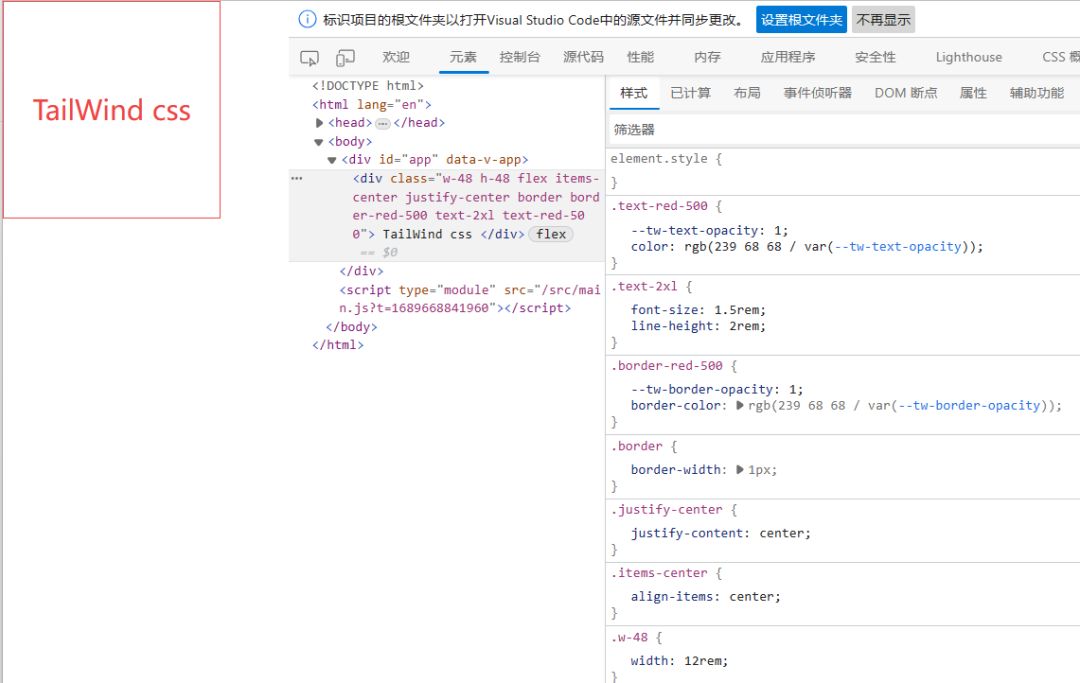Click the info icon in notification bar
Image resolution: width=1080 pixels, height=683 pixels.
click(307, 20)
